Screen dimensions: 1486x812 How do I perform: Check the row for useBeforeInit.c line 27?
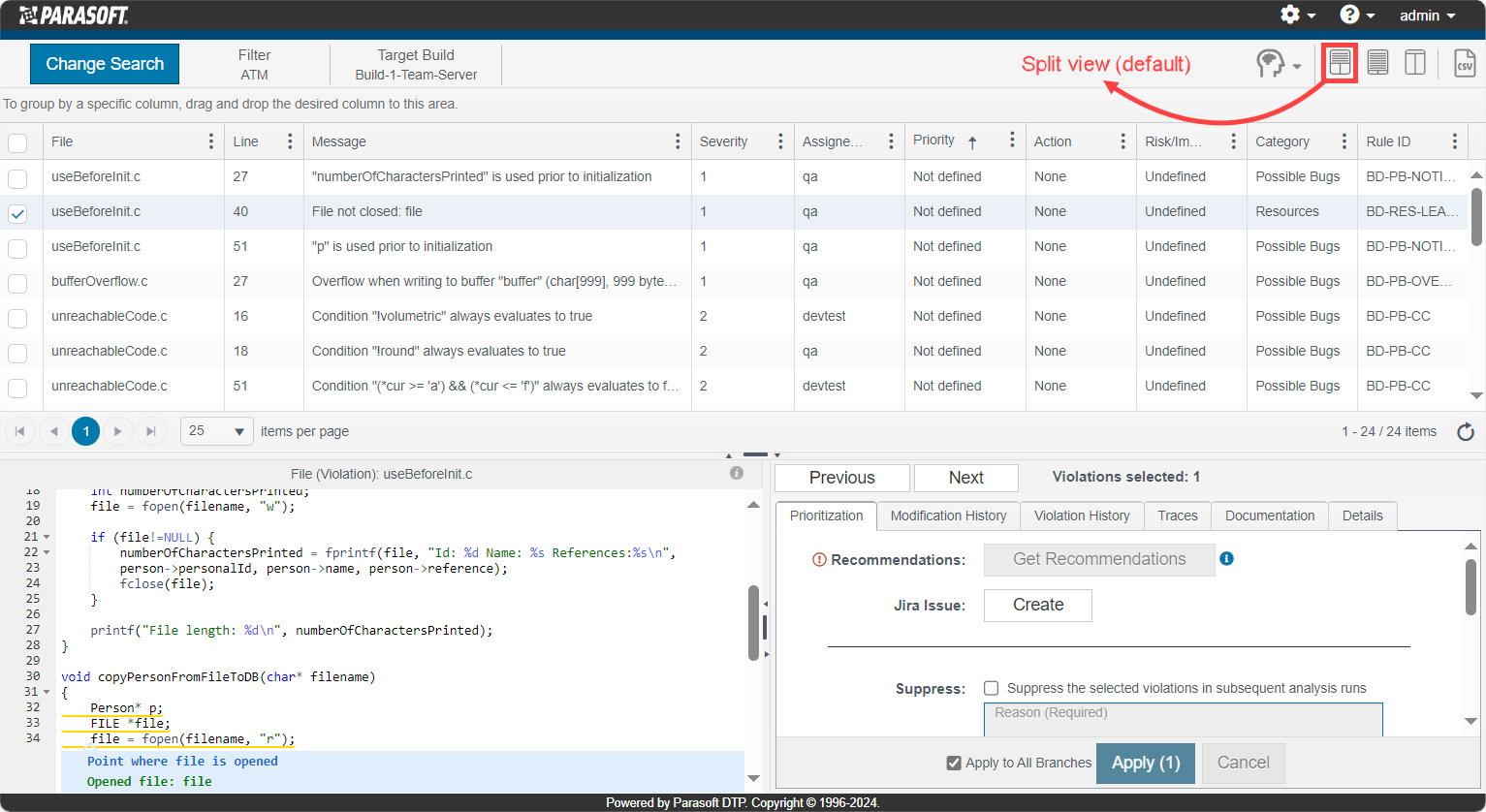(17, 178)
